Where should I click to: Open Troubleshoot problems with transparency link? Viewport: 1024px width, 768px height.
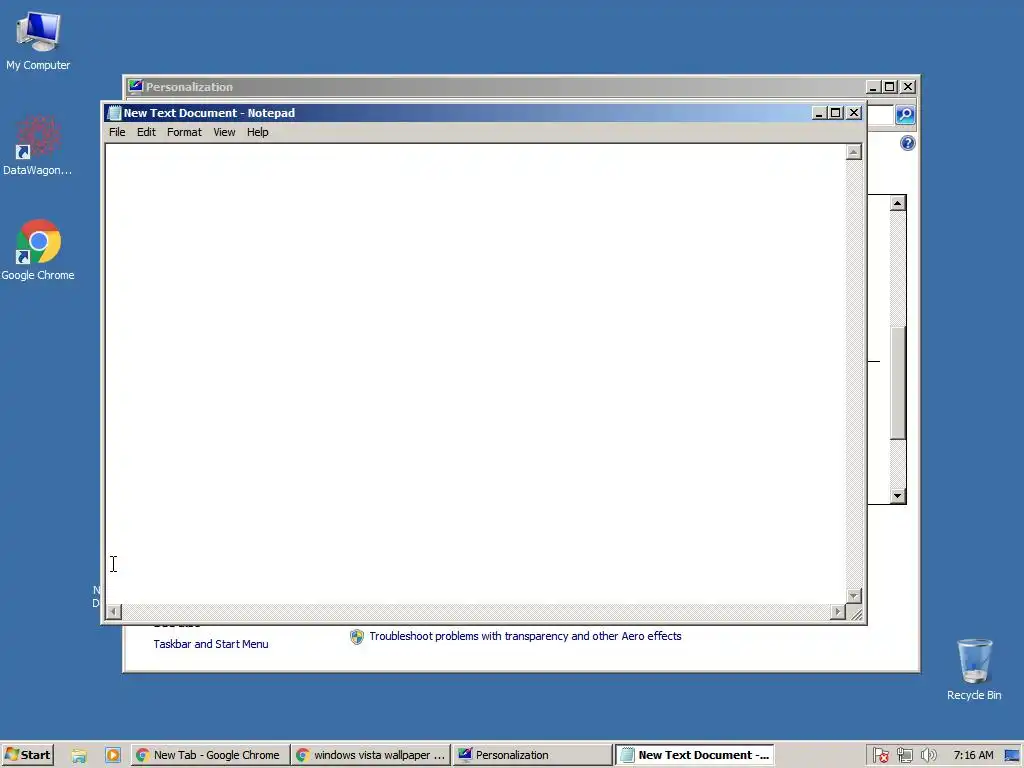[x=525, y=636]
